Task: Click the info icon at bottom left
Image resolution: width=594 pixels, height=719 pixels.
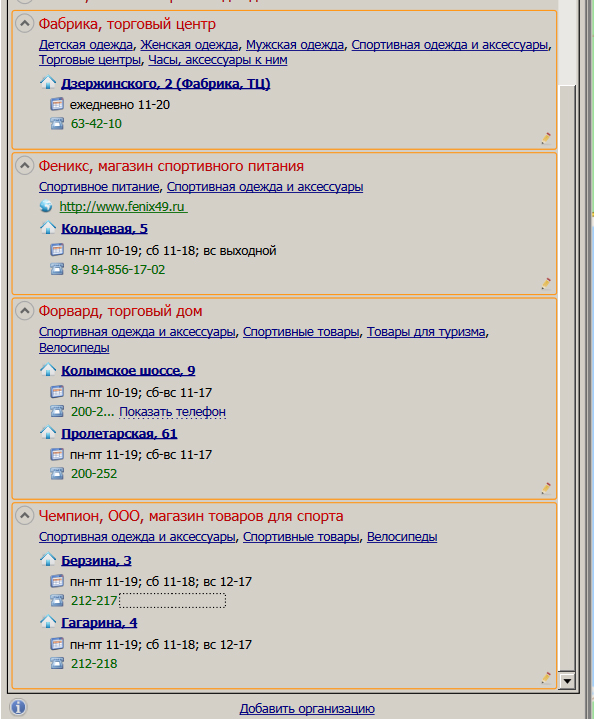Action: [18, 707]
